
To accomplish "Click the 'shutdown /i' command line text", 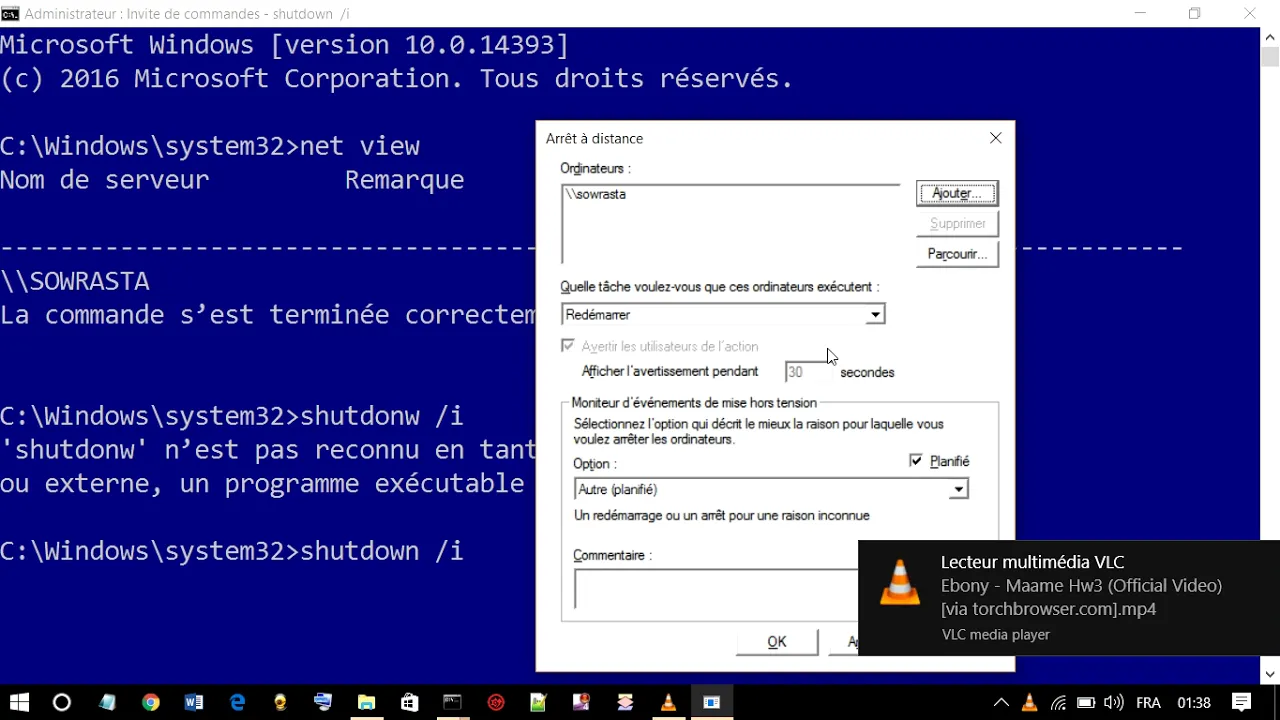I will [382, 551].
